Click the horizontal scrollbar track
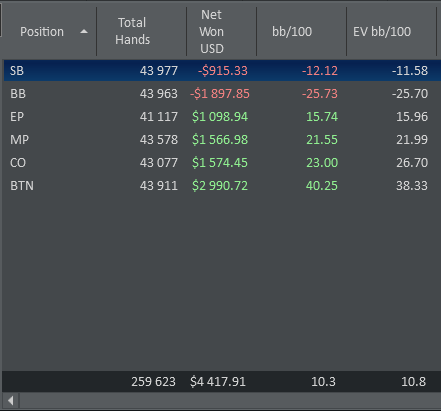 coord(230,400)
